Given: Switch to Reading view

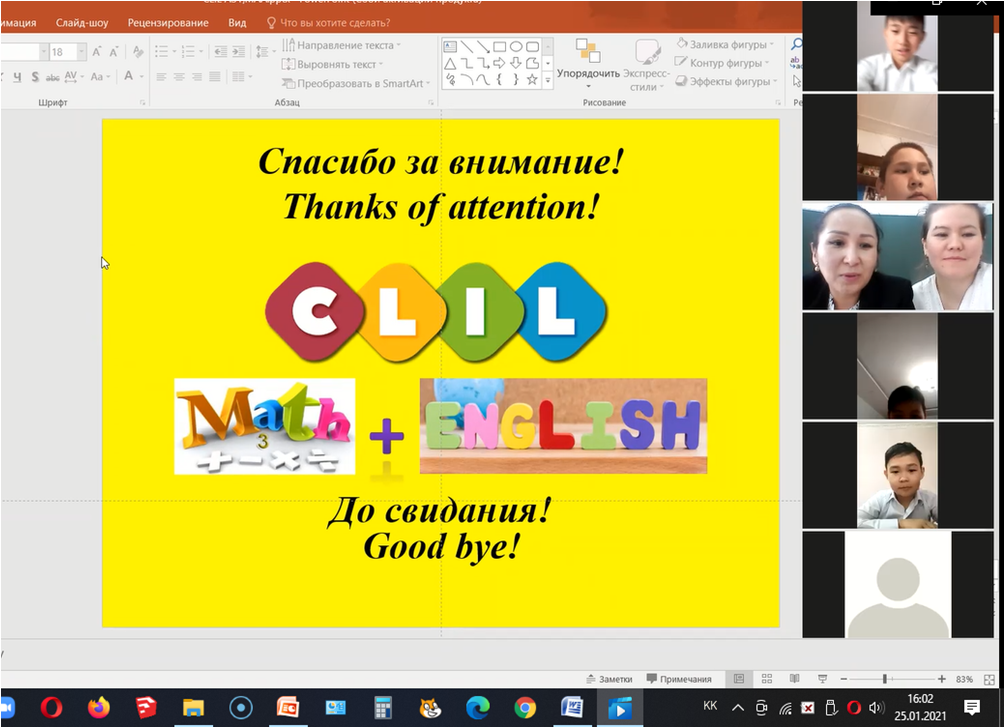Looking at the screenshot, I should tap(795, 679).
